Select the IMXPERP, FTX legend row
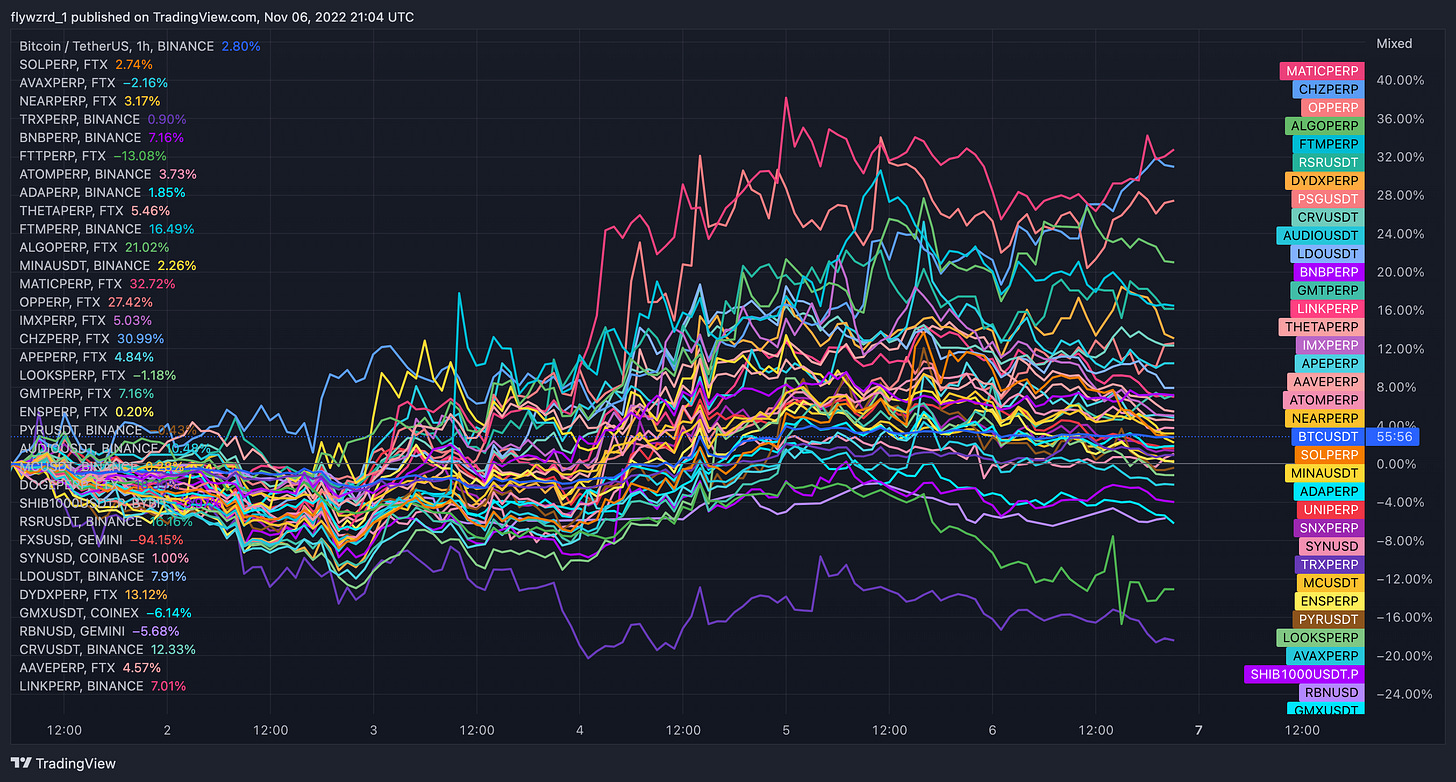The width and height of the screenshot is (1456, 782). [x=85, y=320]
